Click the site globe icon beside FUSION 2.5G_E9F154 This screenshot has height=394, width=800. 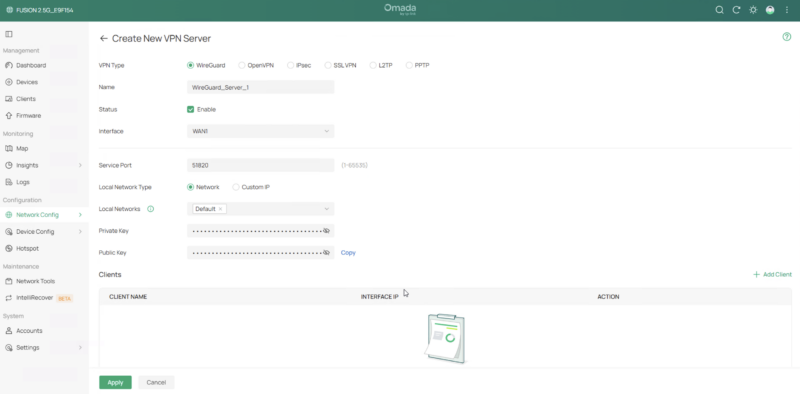(x=9, y=10)
